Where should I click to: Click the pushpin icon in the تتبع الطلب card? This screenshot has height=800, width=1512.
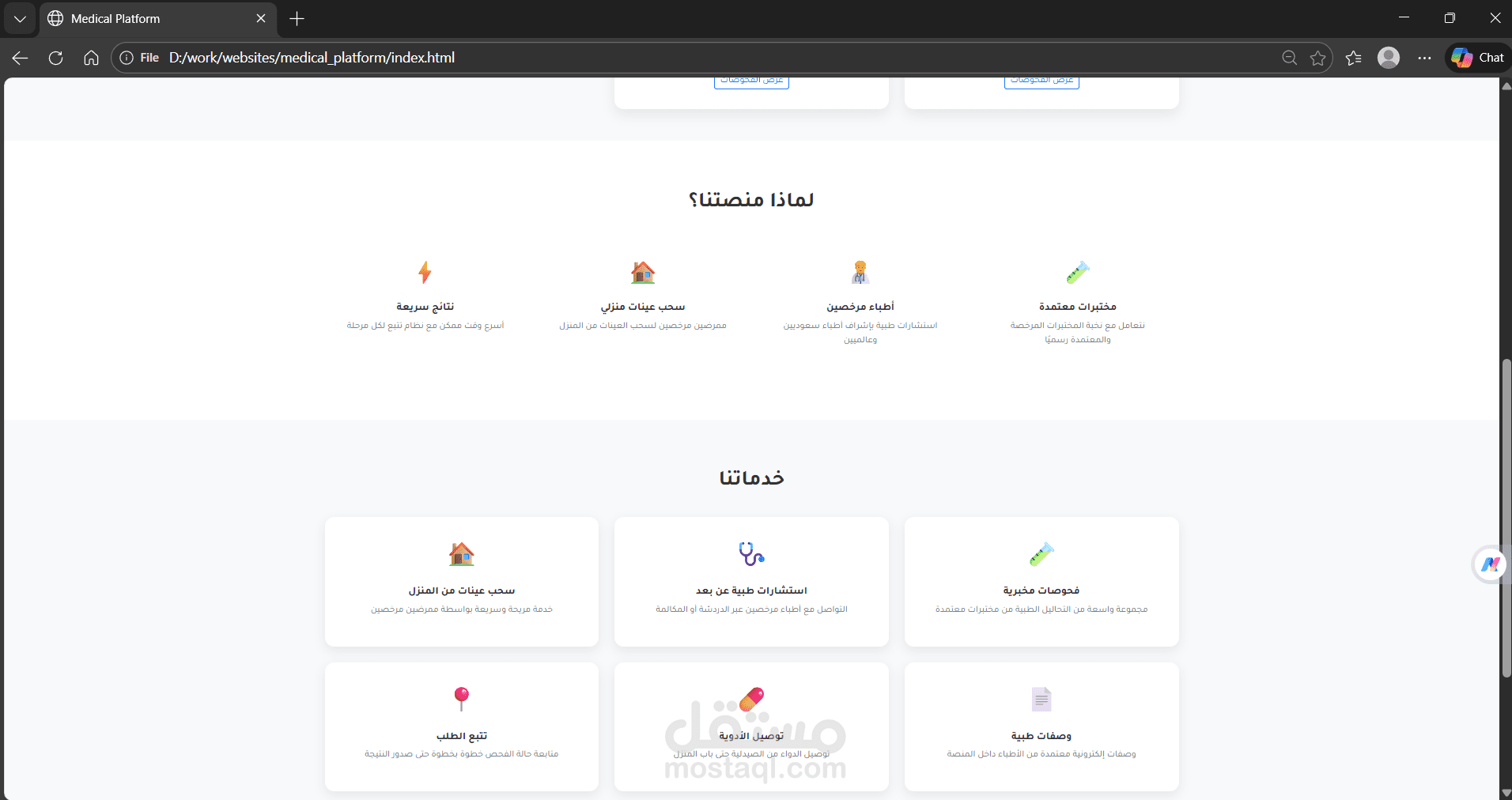click(462, 699)
